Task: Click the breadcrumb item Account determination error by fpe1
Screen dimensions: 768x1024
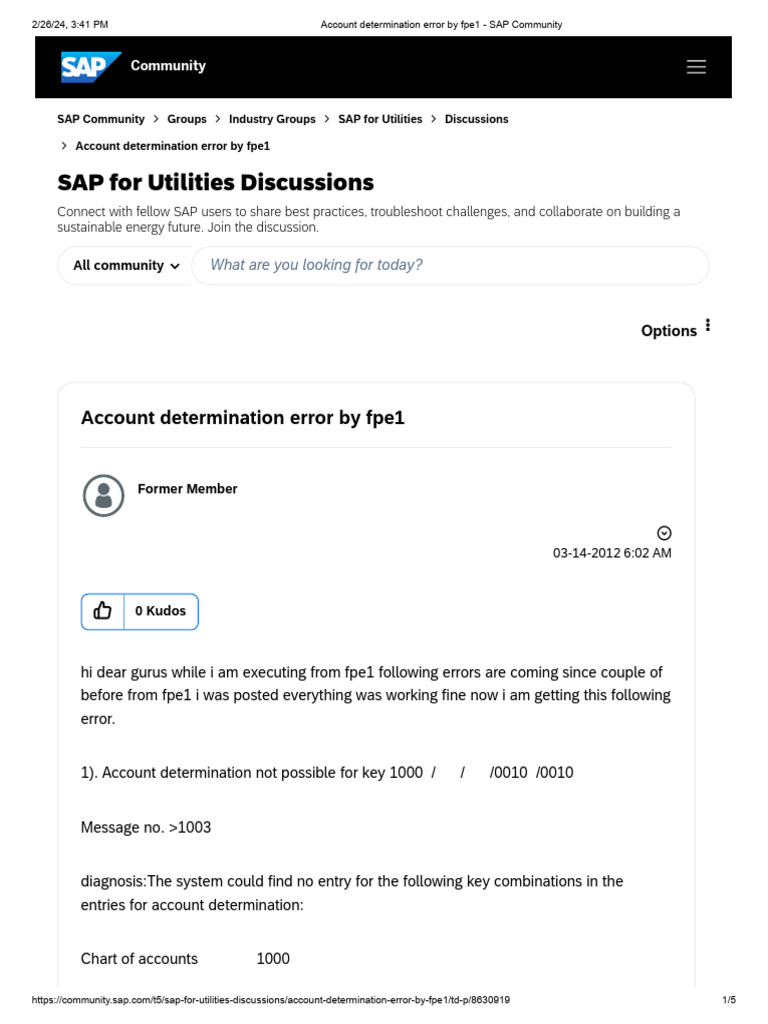Action: (172, 146)
